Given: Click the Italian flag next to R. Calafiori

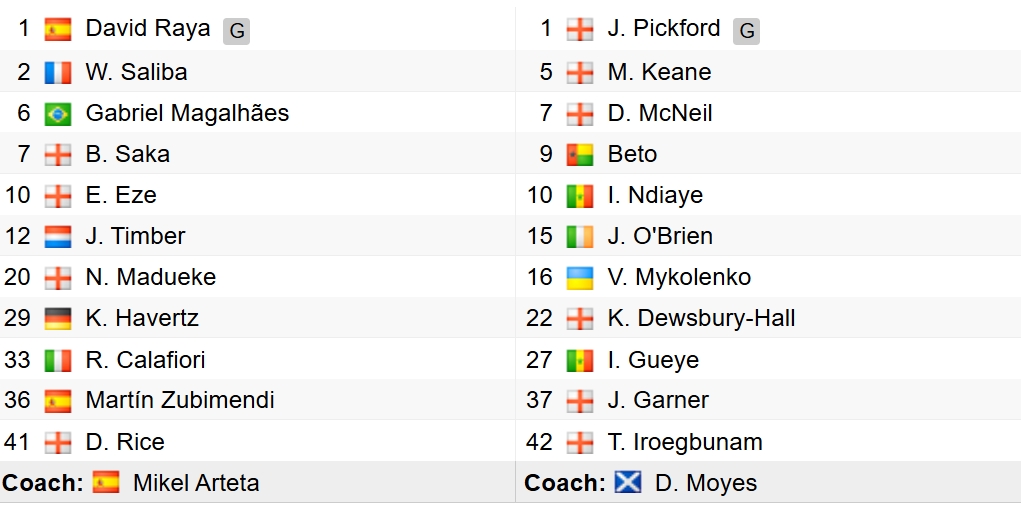Looking at the screenshot, I should click(58, 360).
